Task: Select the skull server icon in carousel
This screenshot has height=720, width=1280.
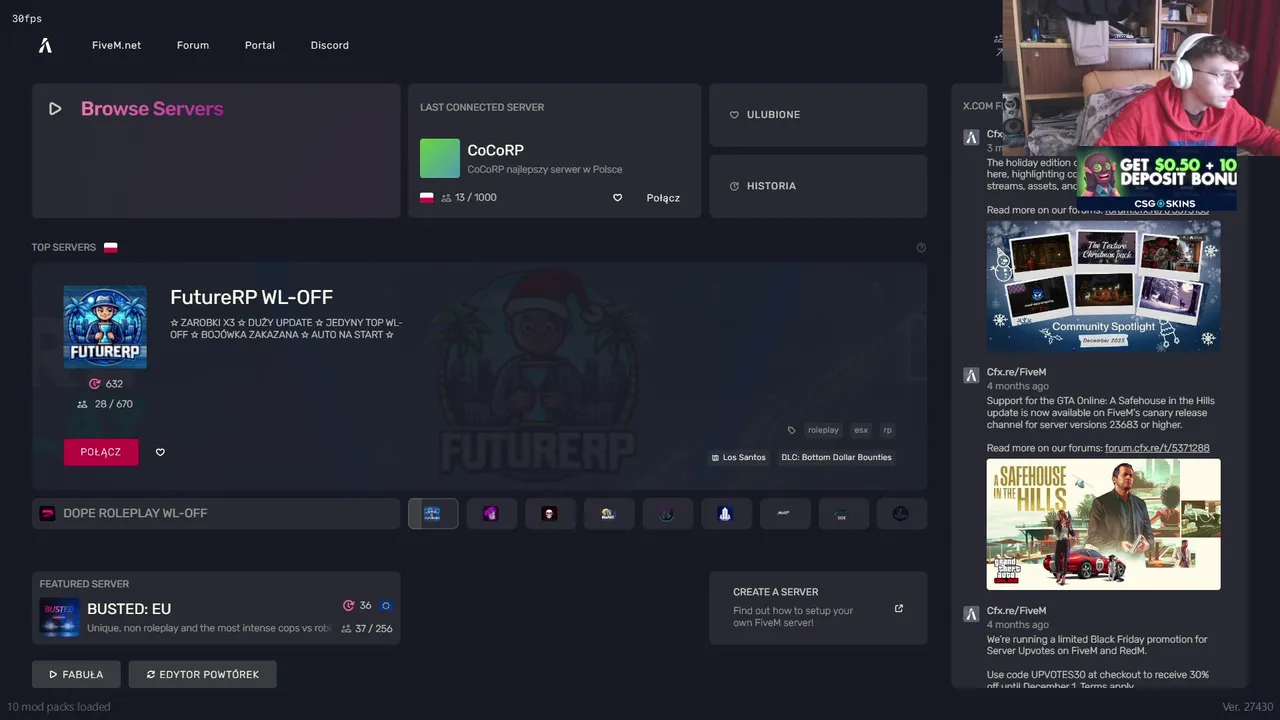Action: pos(550,513)
